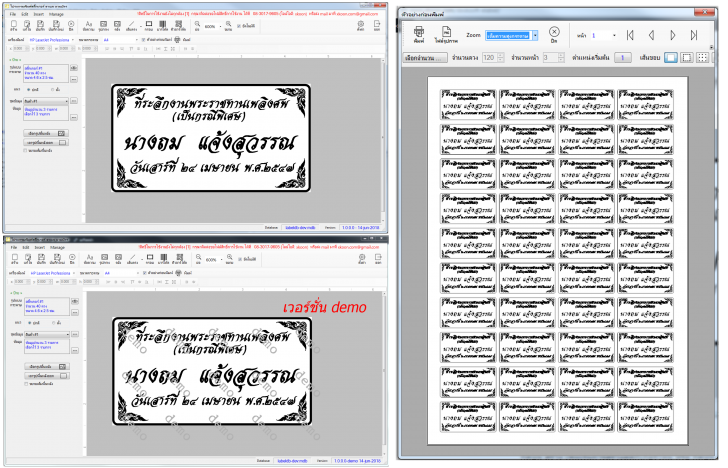
Task: Click the Save As icon in top editor toolbar
Action: click(56, 25)
